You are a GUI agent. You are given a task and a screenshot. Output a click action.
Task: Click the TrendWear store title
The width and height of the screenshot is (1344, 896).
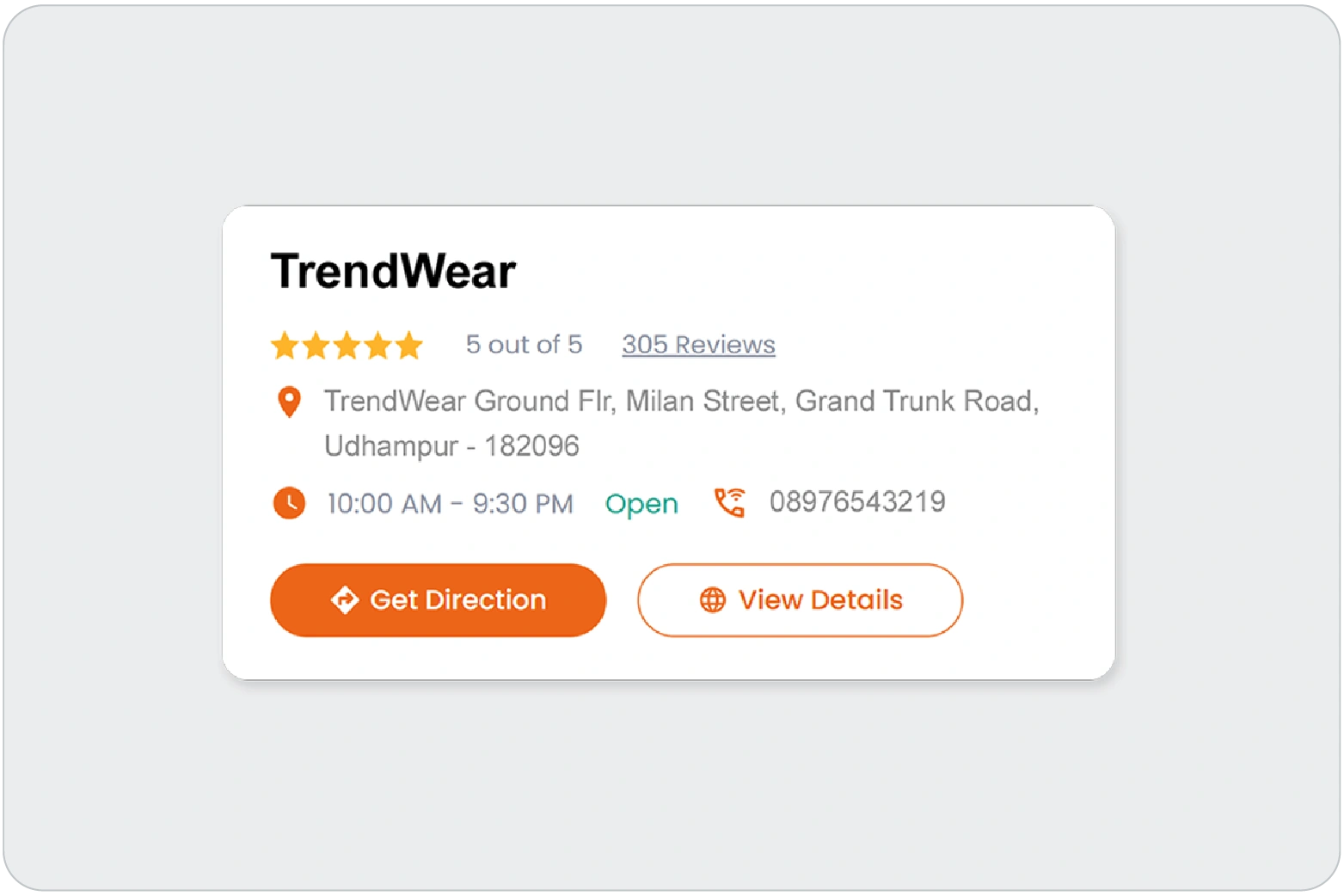[x=393, y=271]
